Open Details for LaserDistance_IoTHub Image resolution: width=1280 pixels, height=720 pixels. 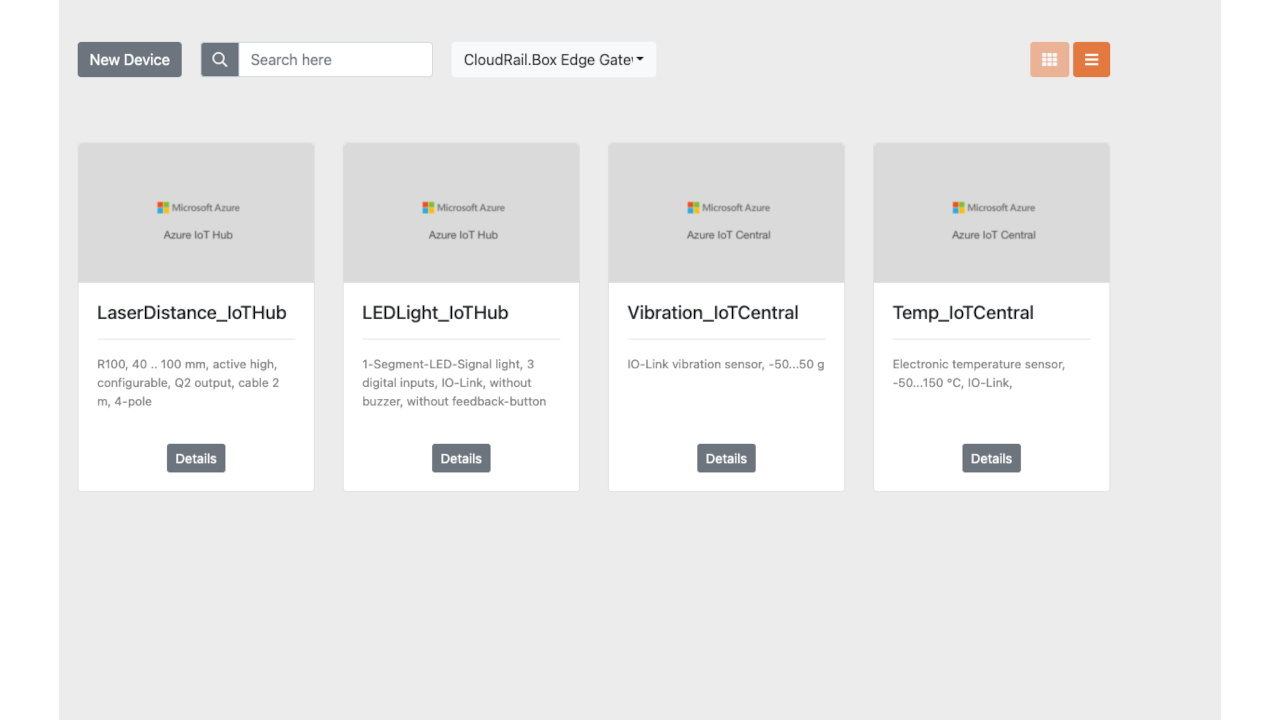point(196,458)
